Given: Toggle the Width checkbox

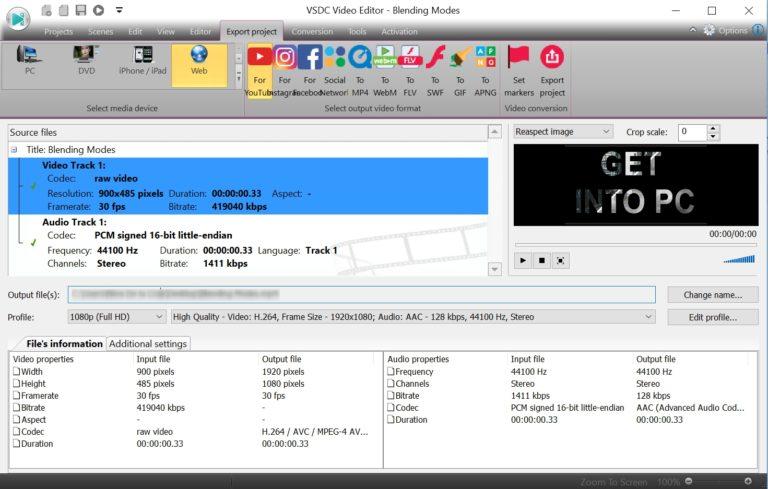Looking at the screenshot, I should [x=17, y=371].
